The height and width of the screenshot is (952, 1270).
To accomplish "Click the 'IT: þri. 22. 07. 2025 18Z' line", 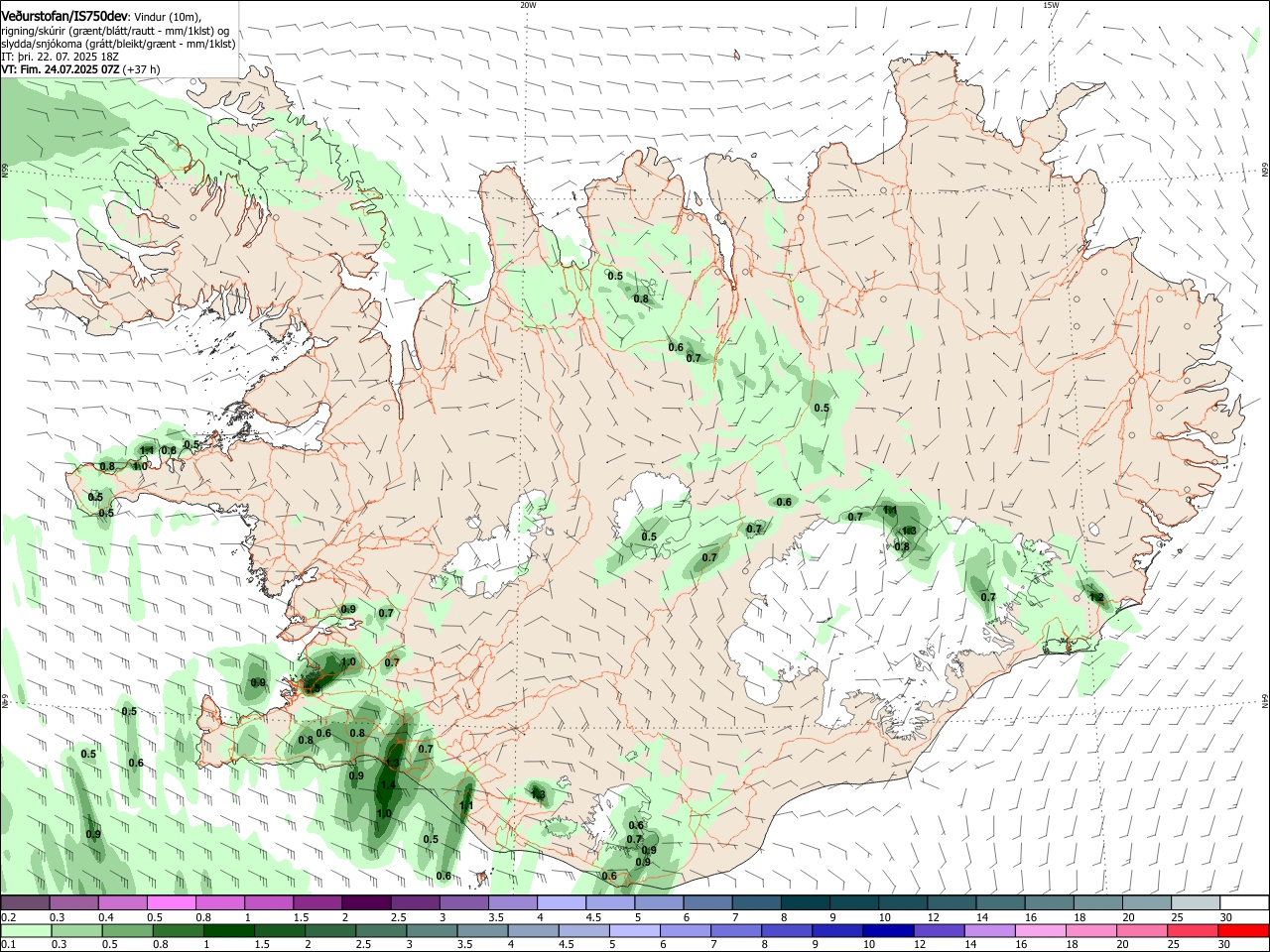I will coord(61,57).
